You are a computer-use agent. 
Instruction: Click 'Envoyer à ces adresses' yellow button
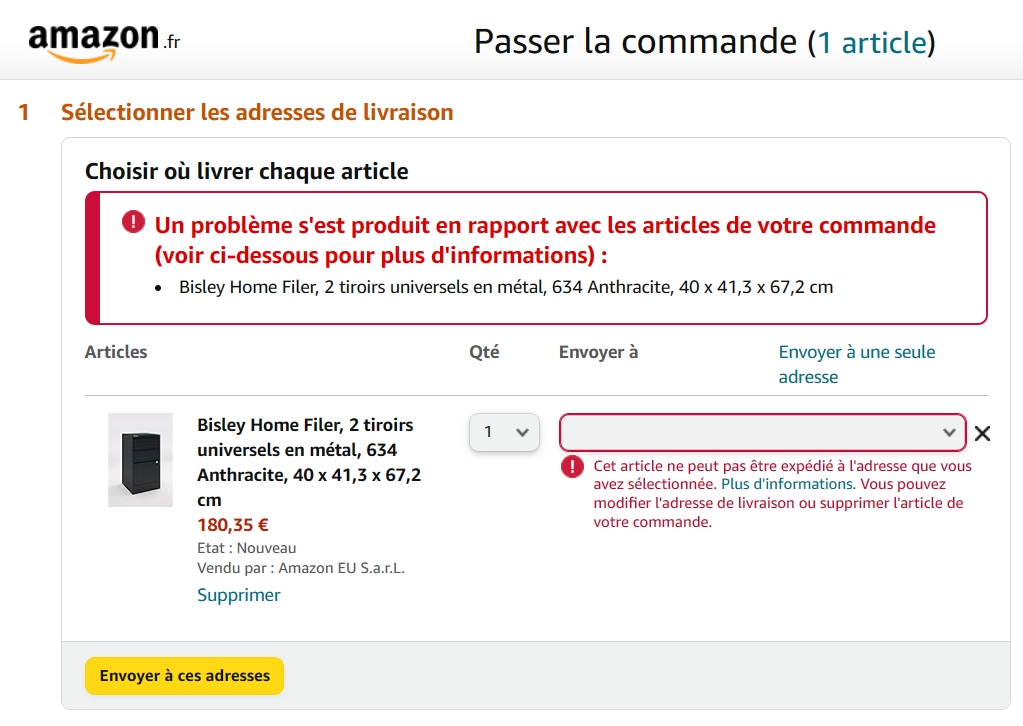coord(184,676)
